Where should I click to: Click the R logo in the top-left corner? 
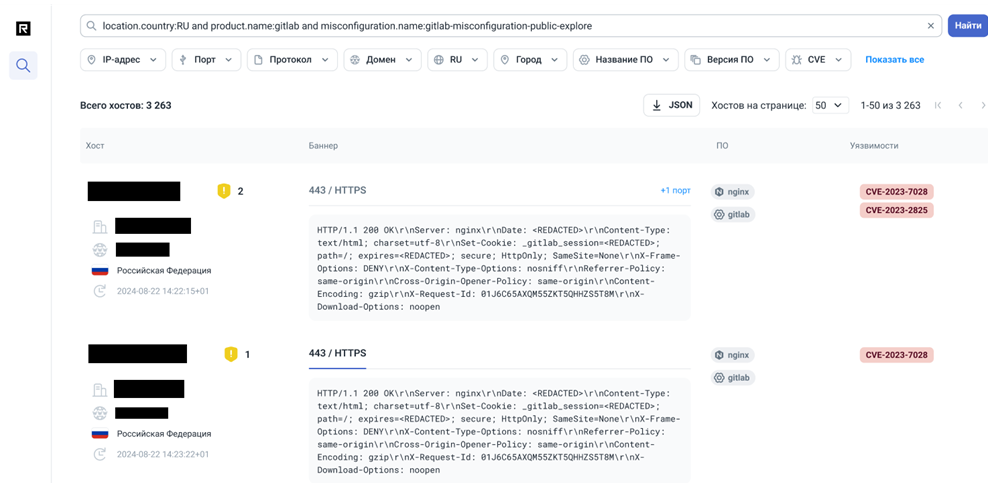click(x=23, y=28)
